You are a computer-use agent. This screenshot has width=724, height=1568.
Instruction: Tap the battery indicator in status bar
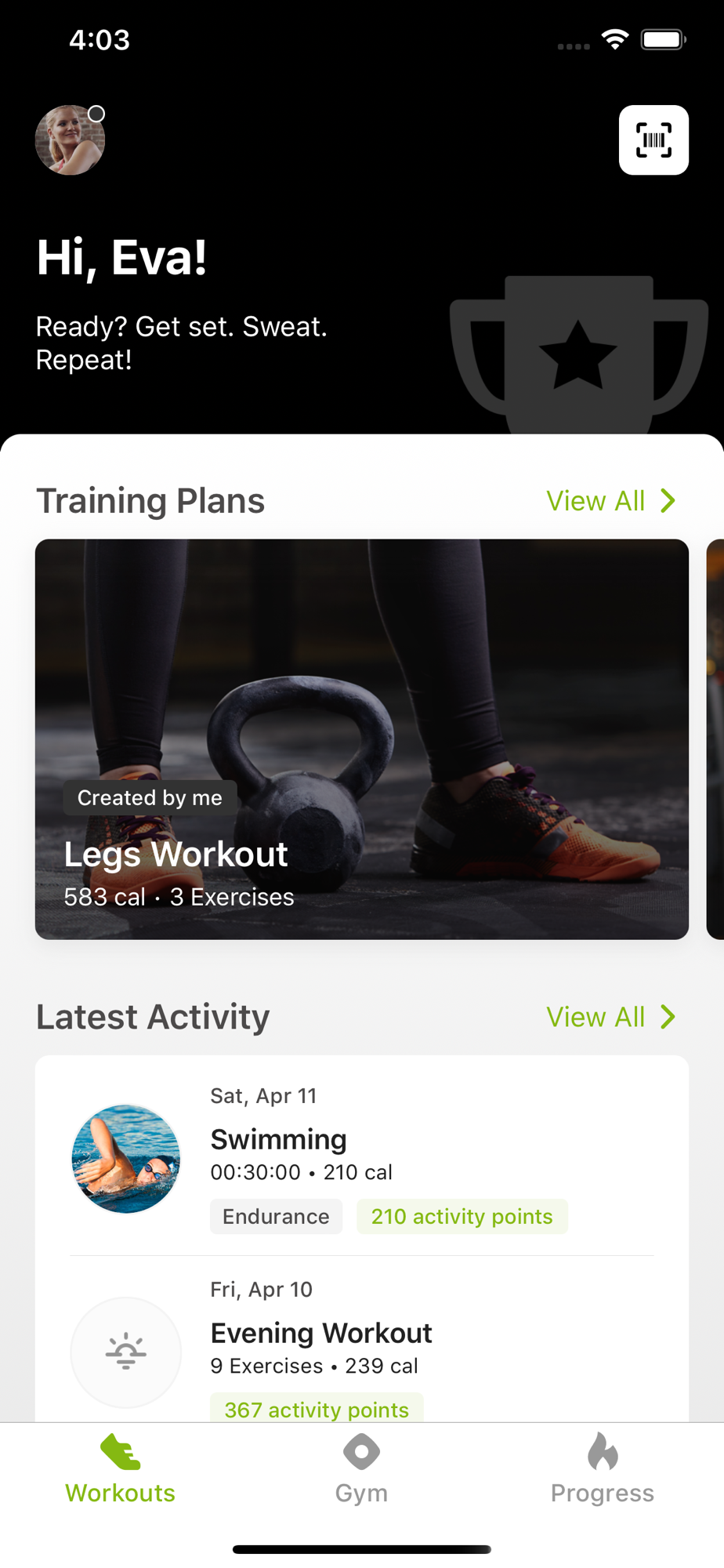(x=663, y=39)
